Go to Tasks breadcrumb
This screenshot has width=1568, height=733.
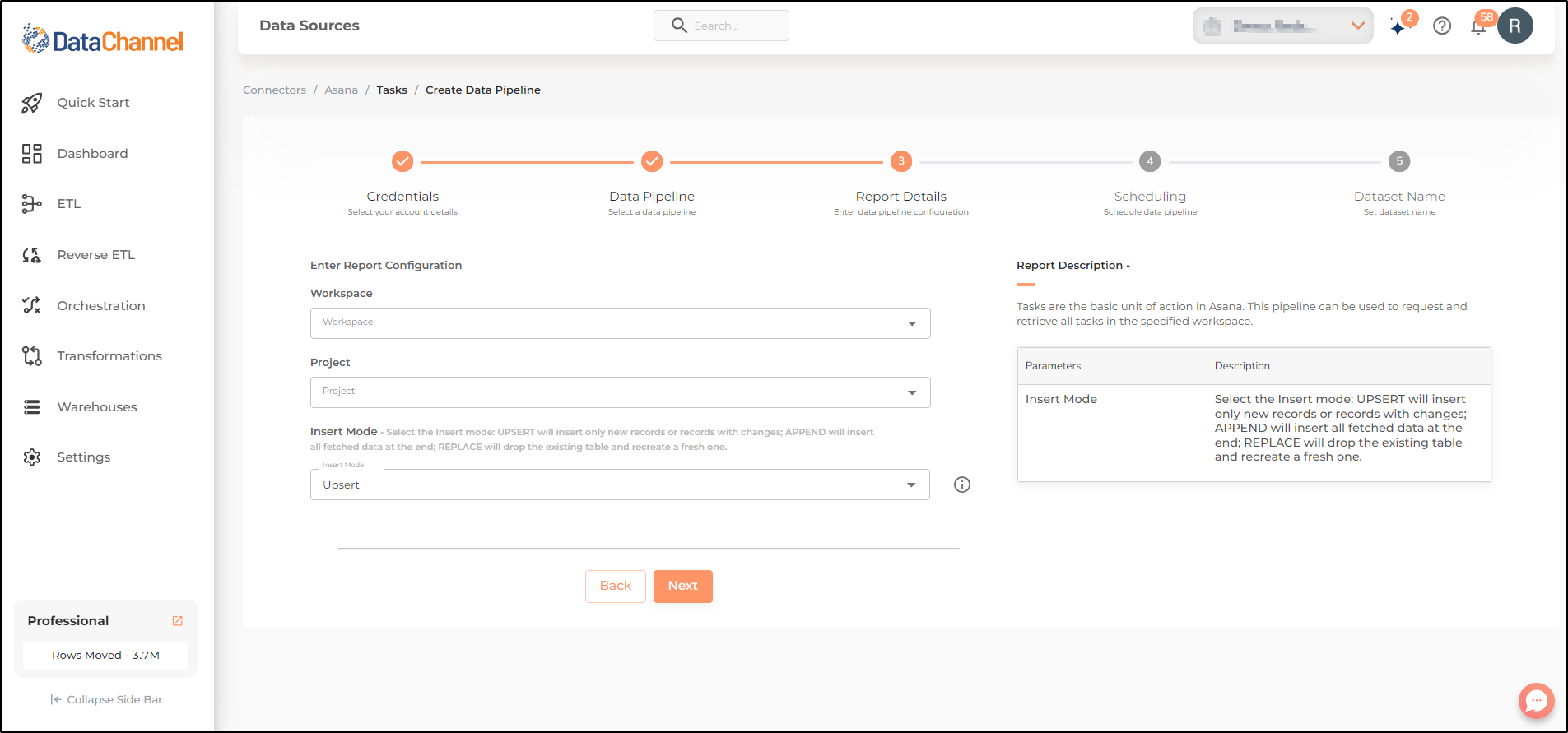coord(392,90)
